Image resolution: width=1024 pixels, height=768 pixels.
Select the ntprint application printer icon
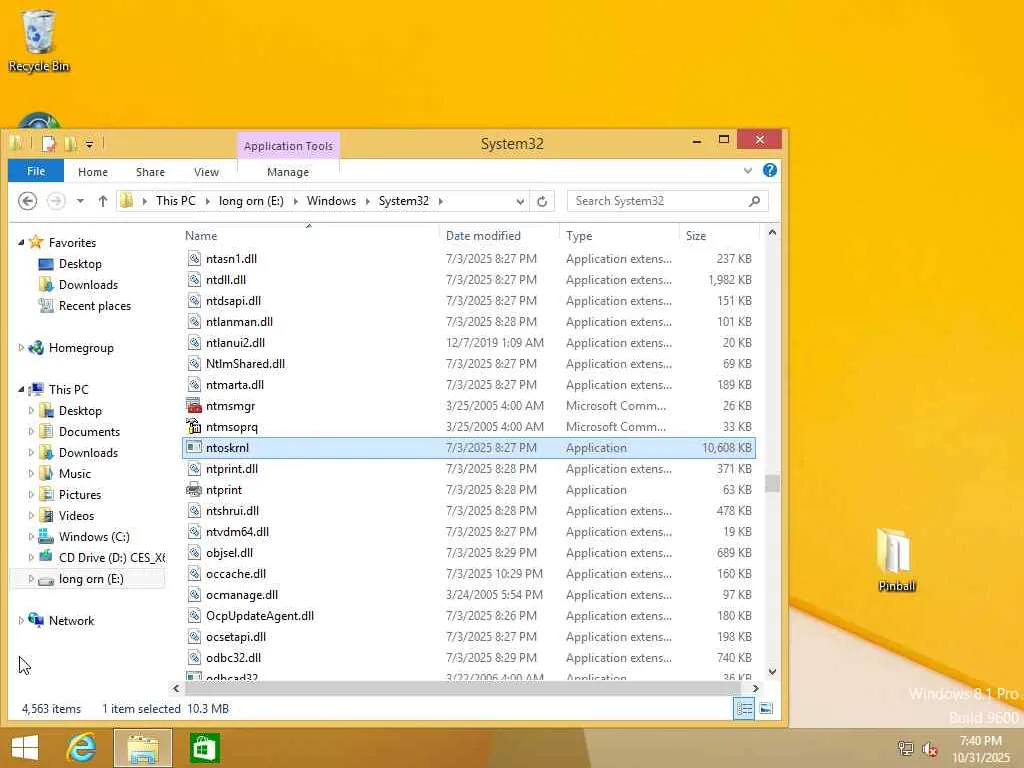193,490
